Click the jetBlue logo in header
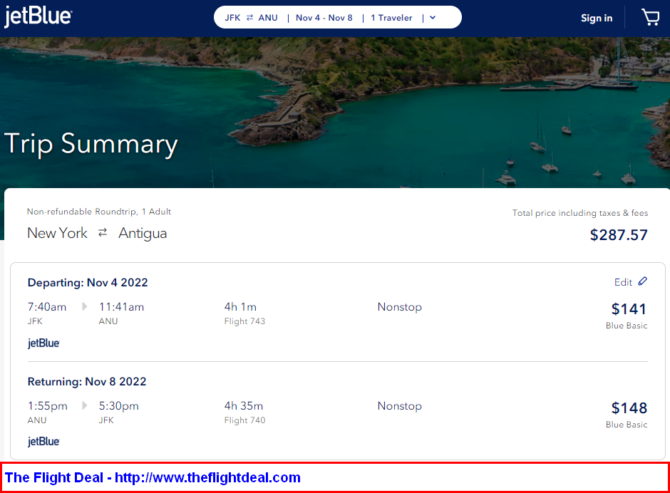 pos(38,17)
